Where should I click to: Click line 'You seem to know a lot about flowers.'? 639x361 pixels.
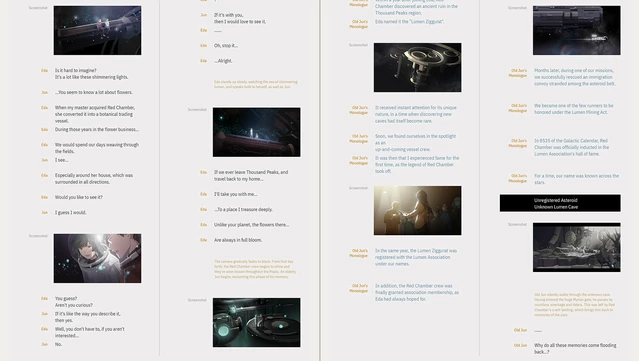[x=94, y=92]
